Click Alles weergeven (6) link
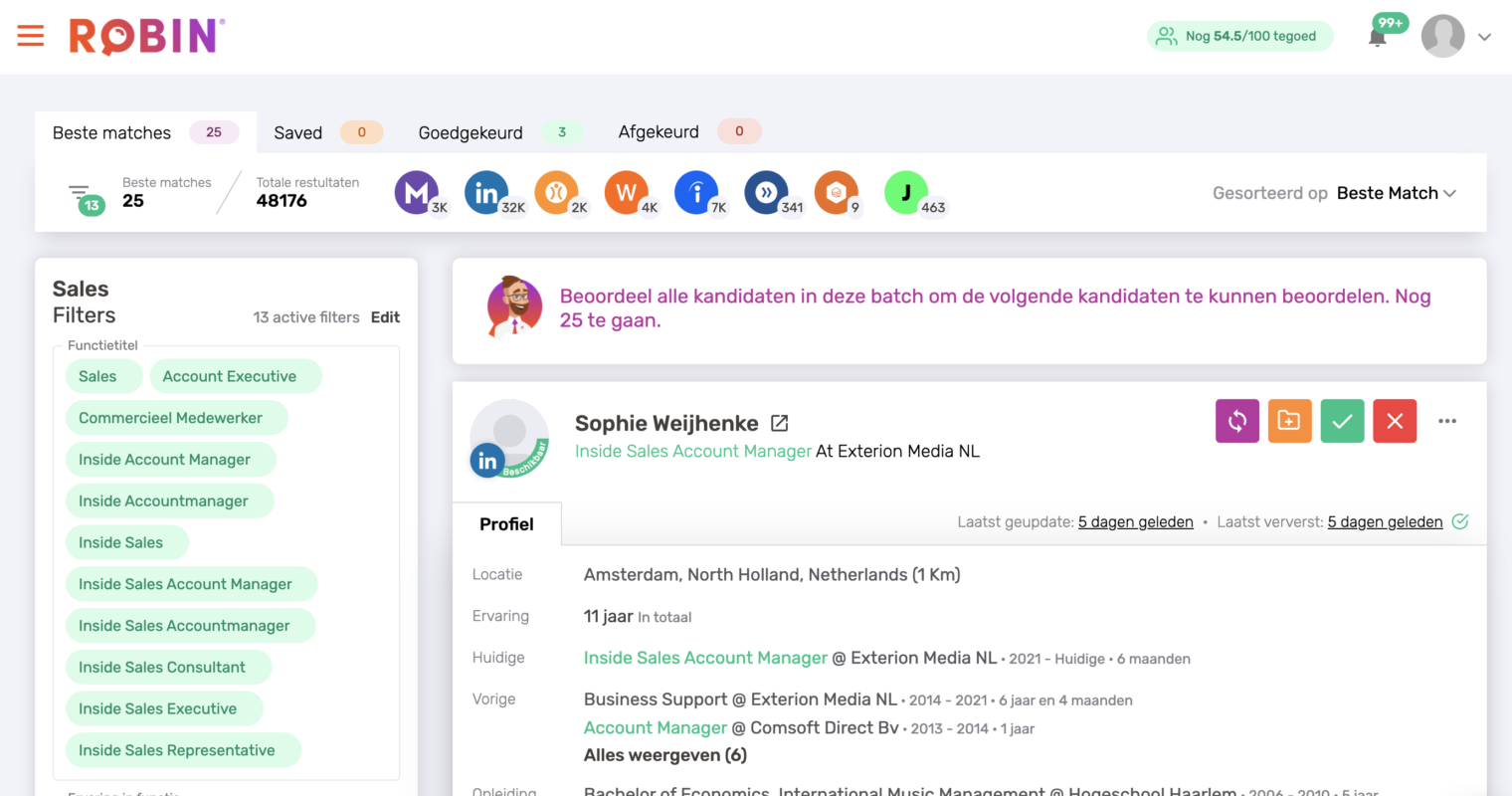Image resolution: width=1512 pixels, height=796 pixels. (x=664, y=755)
